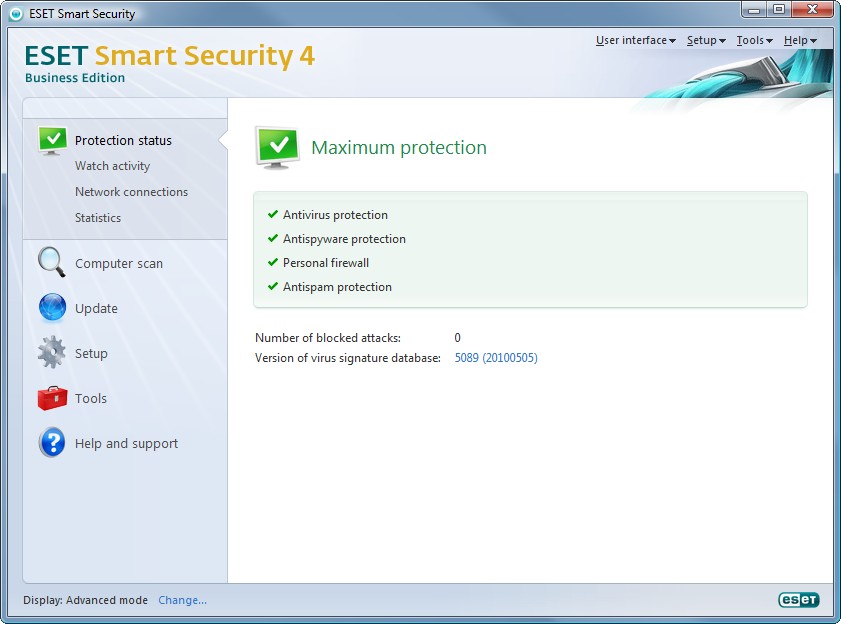
Task: Click the Display: Advanced mode status text
Action: pyautogui.click(x=85, y=600)
